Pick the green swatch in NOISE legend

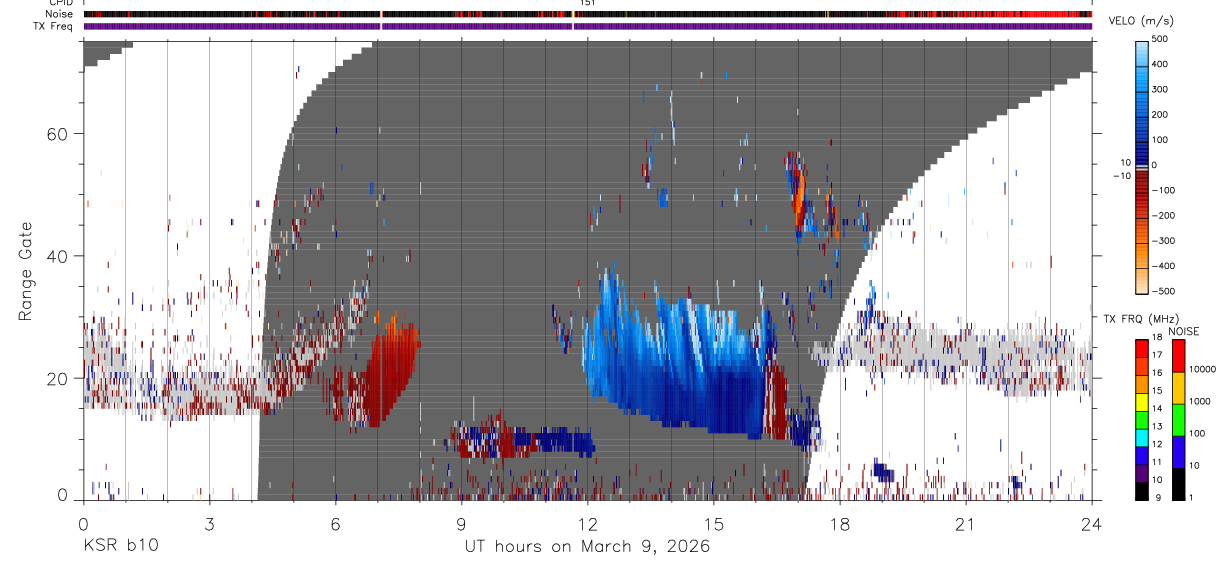pyautogui.click(x=1177, y=420)
